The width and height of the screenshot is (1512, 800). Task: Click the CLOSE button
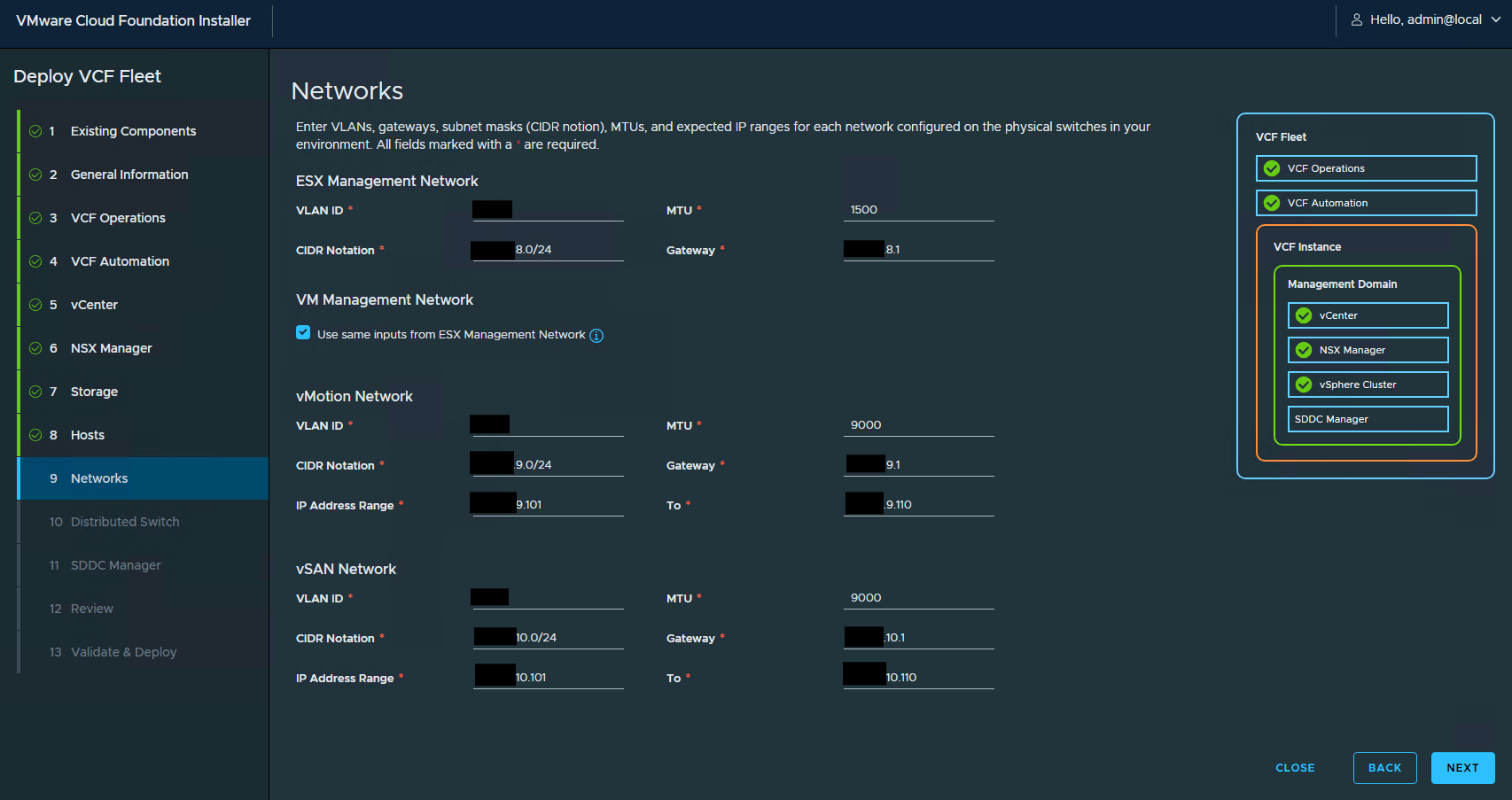[1295, 768]
